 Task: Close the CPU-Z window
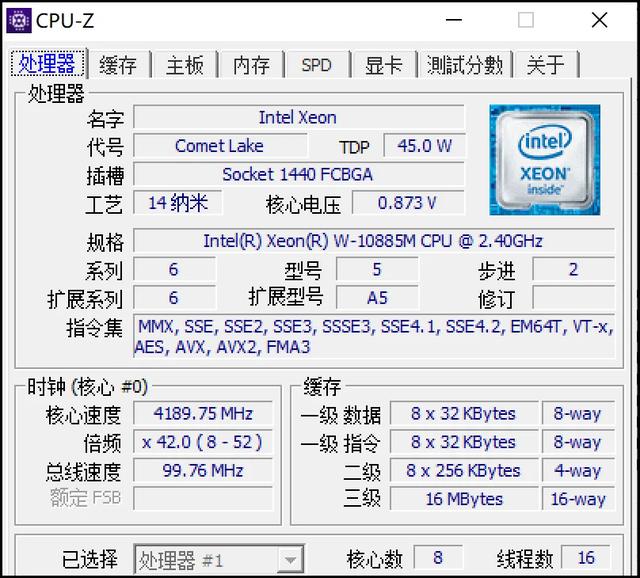coord(600,20)
